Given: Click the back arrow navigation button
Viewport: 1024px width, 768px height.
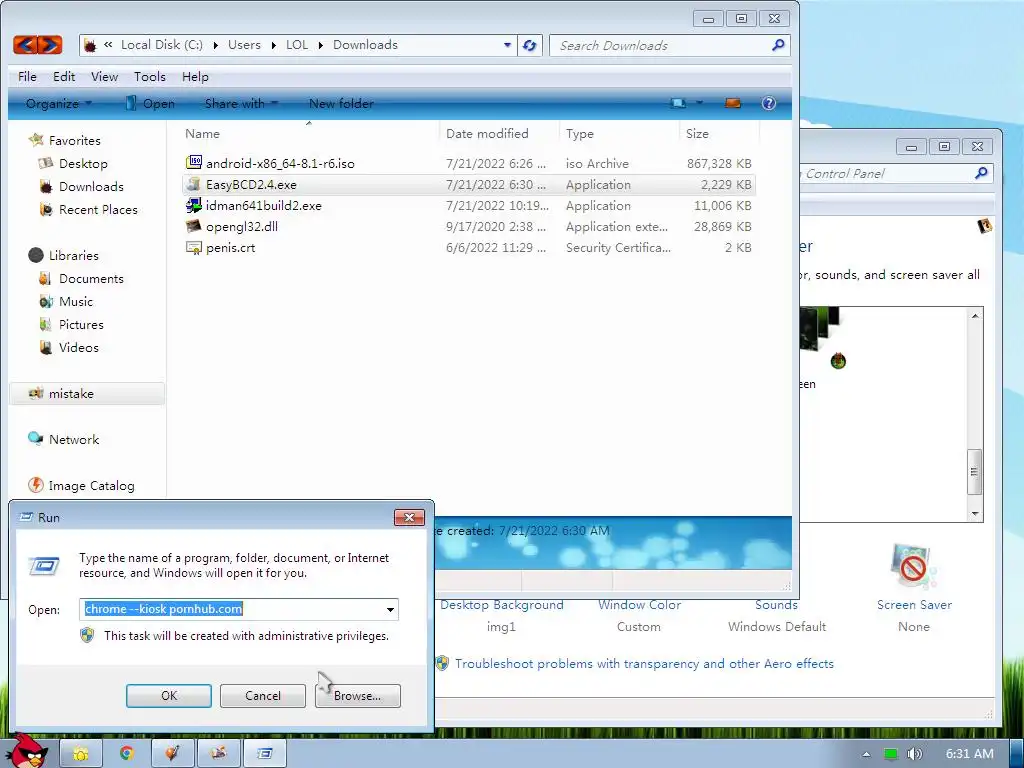Looking at the screenshot, I should 25,44.
